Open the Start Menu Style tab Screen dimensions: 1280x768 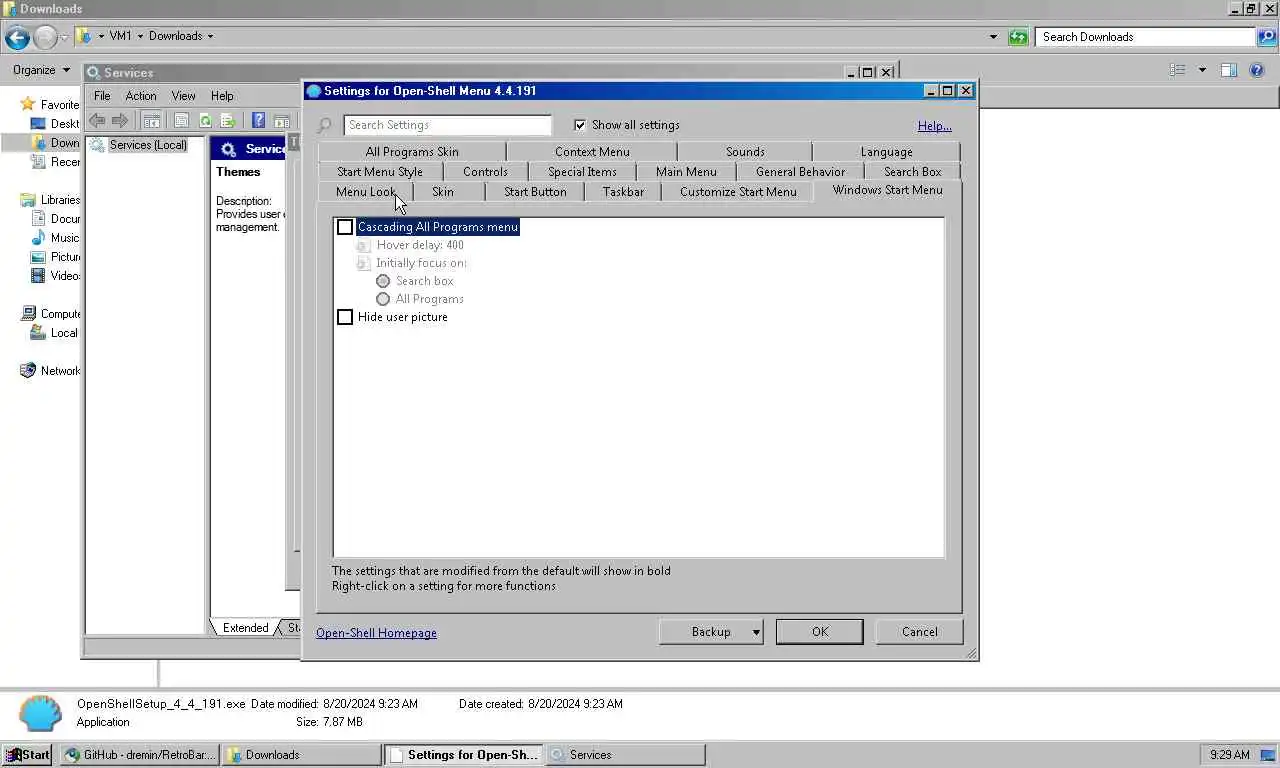coord(380,172)
